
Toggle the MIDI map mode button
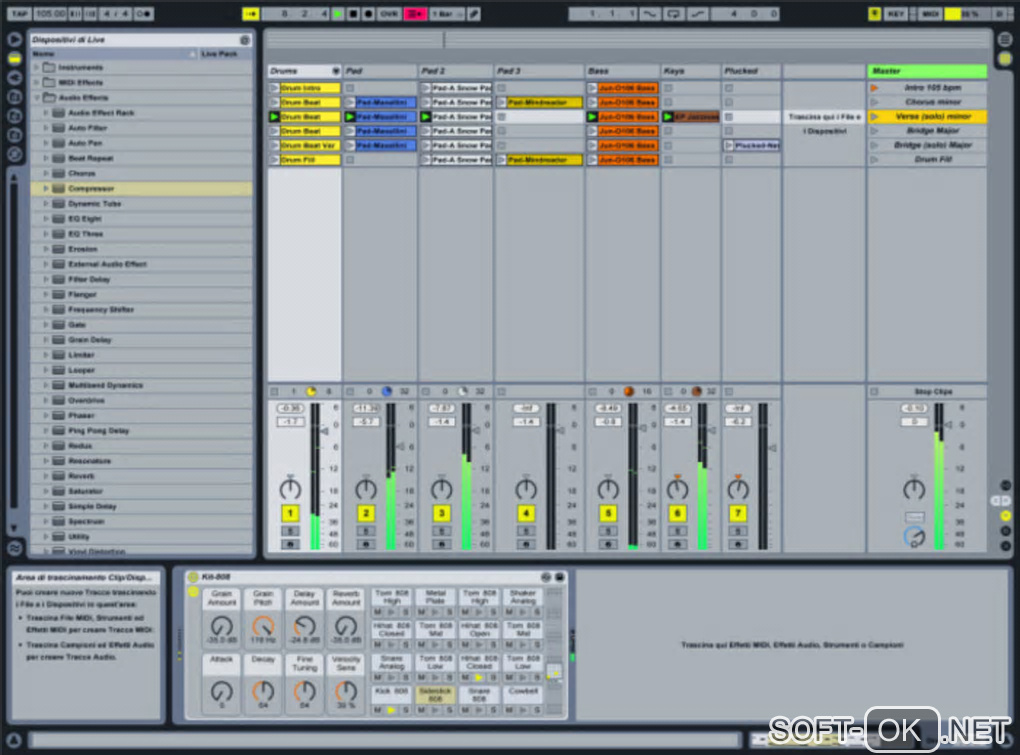(x=930, y=14)
